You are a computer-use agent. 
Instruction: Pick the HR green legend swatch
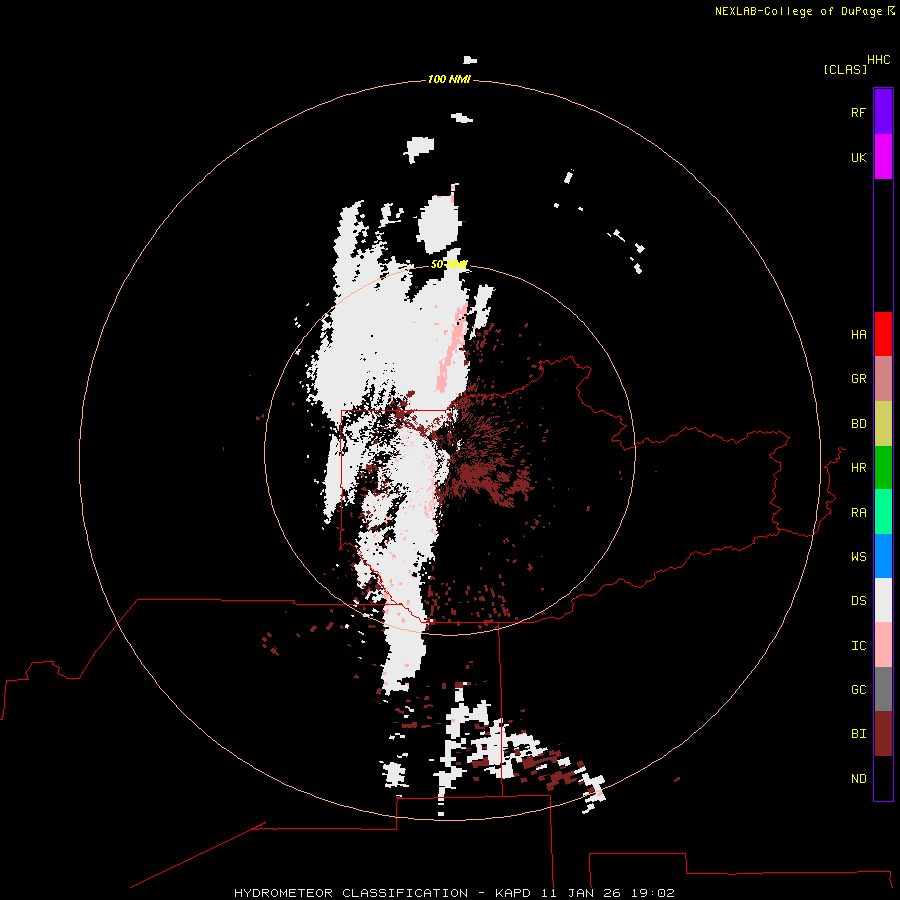tap(883, 468)
